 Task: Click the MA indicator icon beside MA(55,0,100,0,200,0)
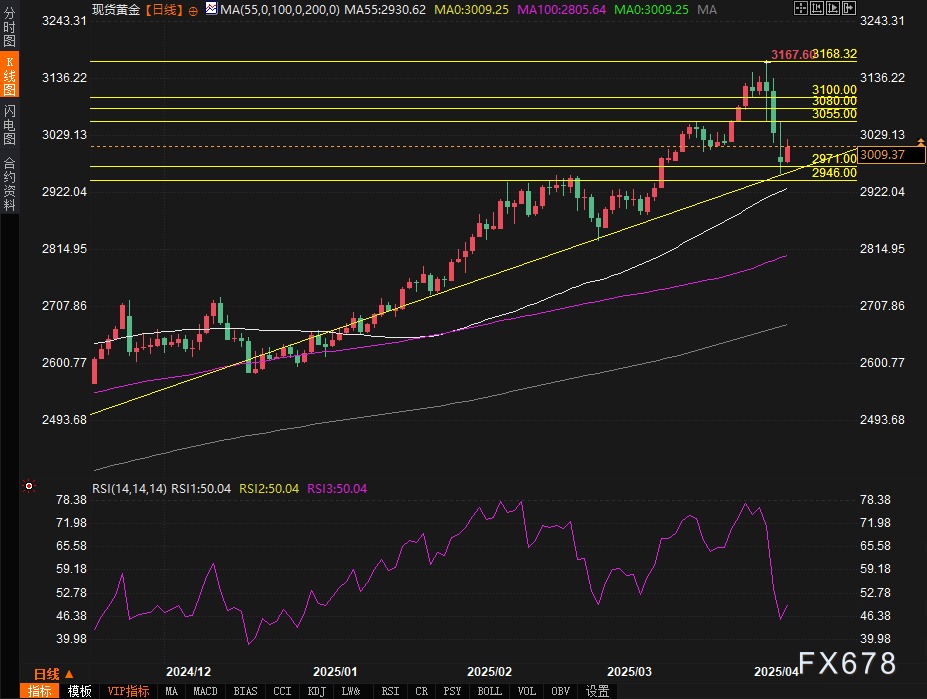pyautogui.click(x=211, y=9)
